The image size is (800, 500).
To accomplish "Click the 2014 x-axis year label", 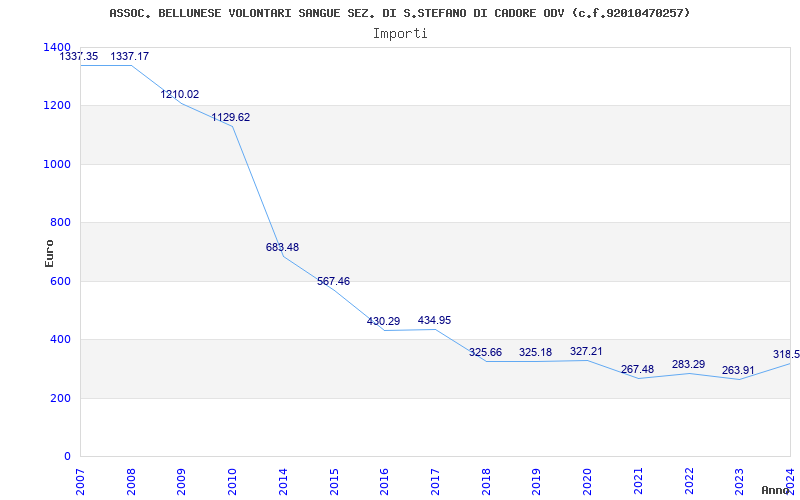I will click(283, 481).
